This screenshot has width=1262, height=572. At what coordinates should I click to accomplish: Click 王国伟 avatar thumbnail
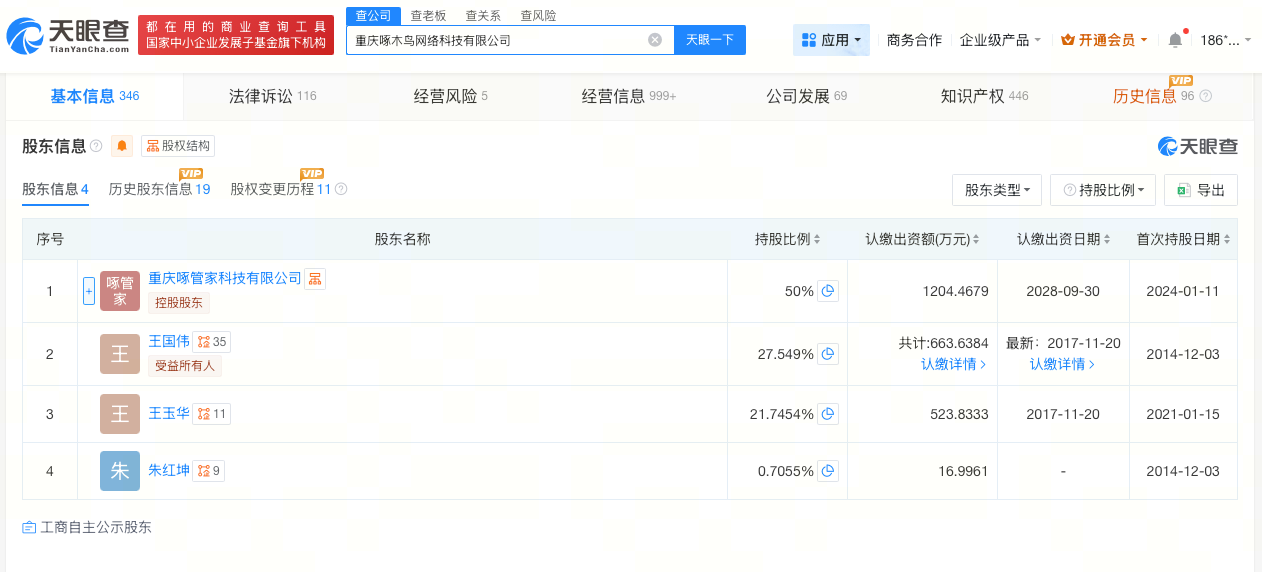pos(120,354)
